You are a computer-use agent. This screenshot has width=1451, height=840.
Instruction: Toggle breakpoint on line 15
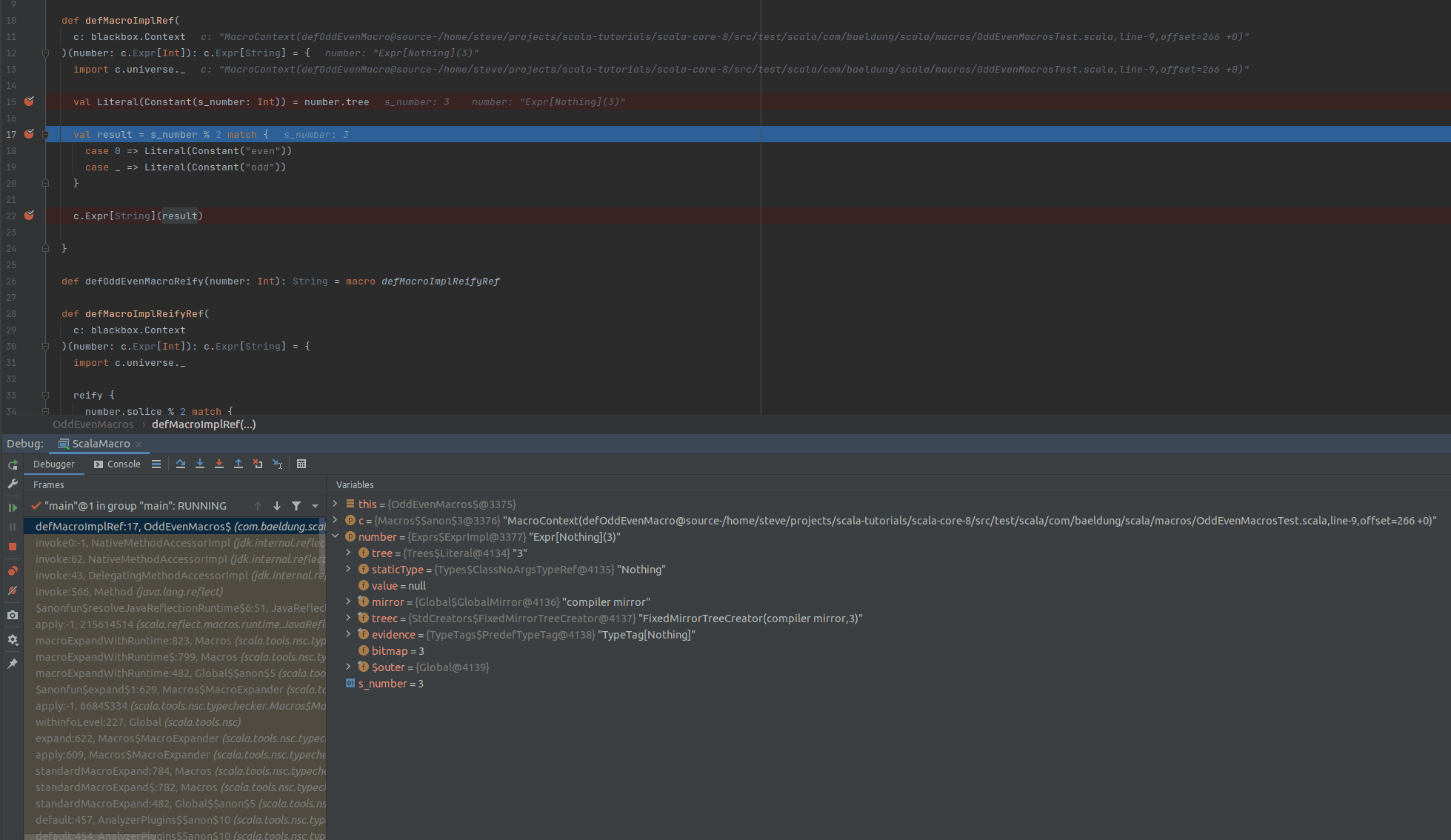pyautogui.click(x=29, y=101)
